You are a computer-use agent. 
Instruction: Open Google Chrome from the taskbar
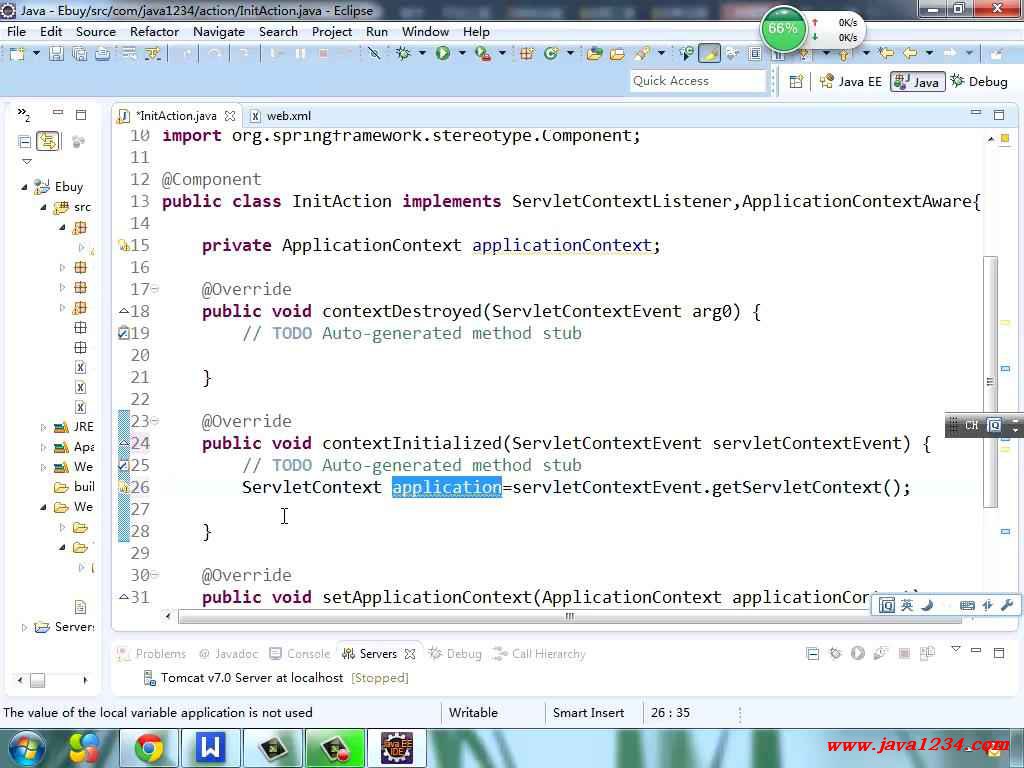coord(149,748)
